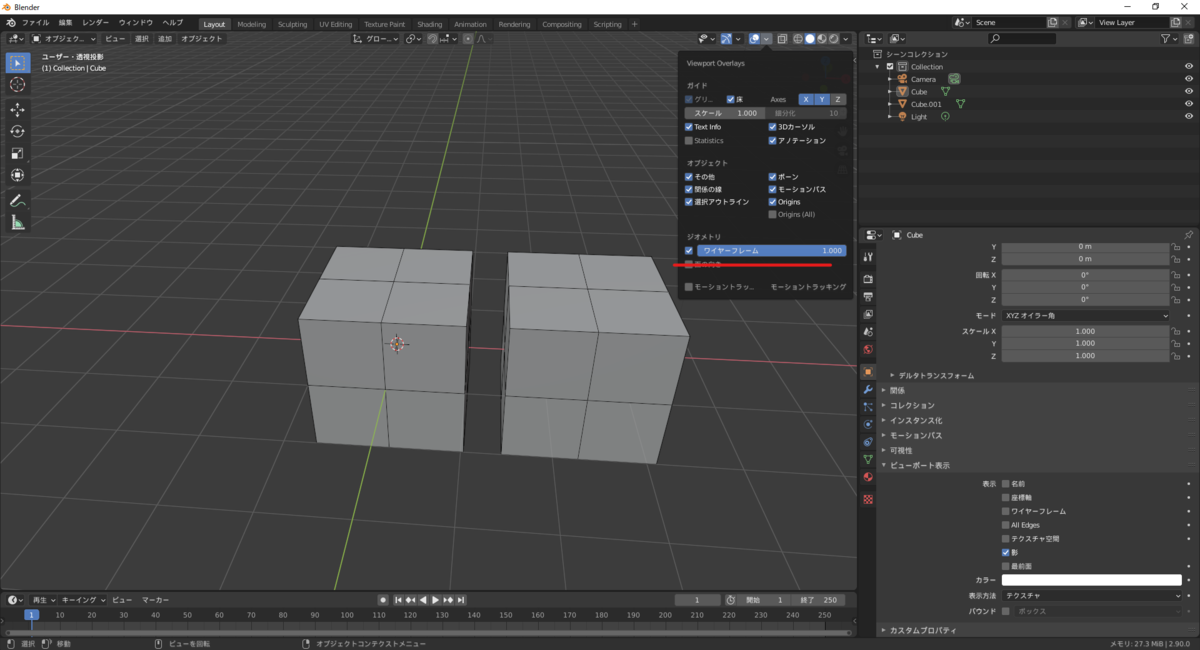Open the XYZ オイラー角 rotation mode dropdown
Image resolution: width=1200 pixels, height=650 pixels.
point(1085,316)
